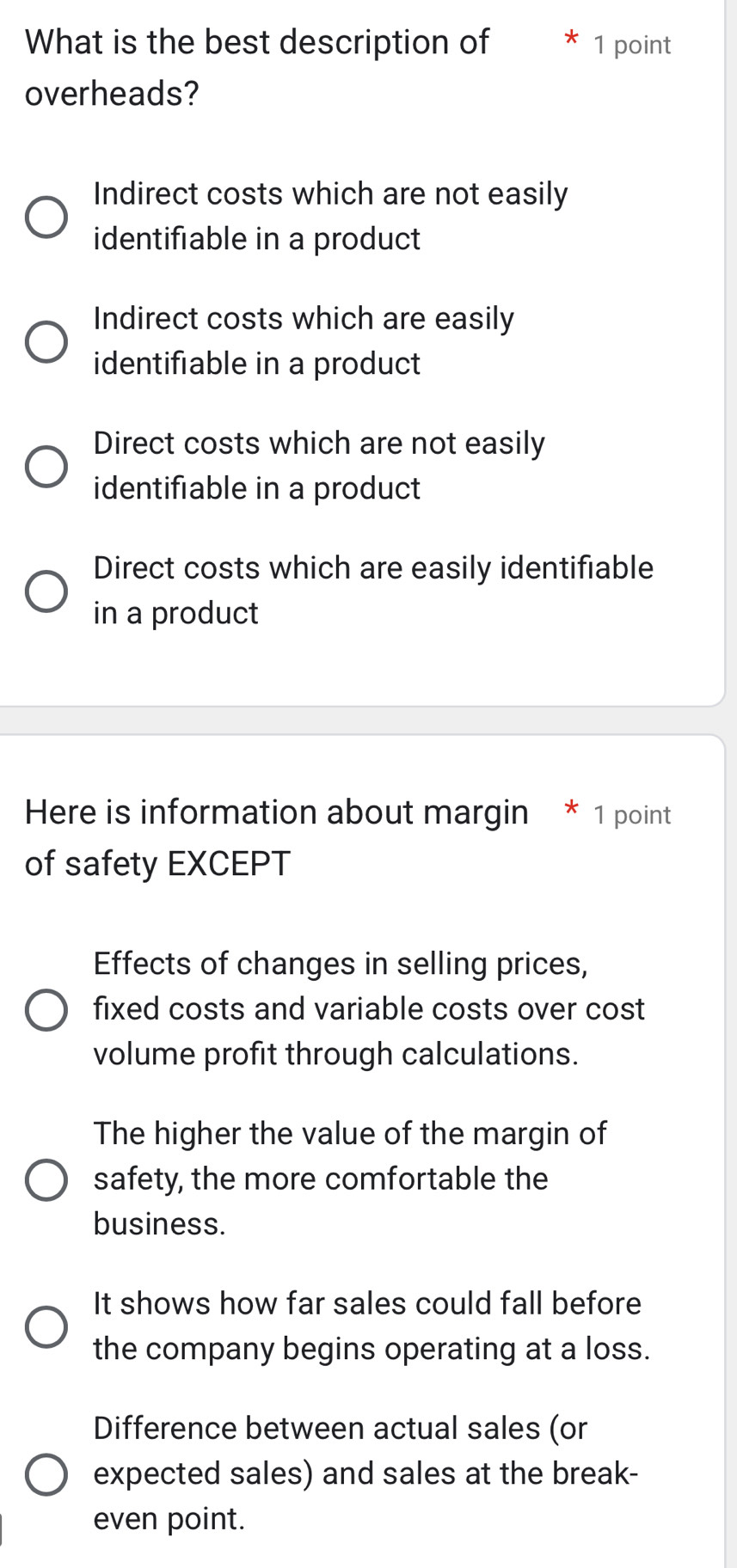Click the answer text 'Direct costs which are not easily identifiable in a product'
737x1568 pixels.
tap(319, 465)
